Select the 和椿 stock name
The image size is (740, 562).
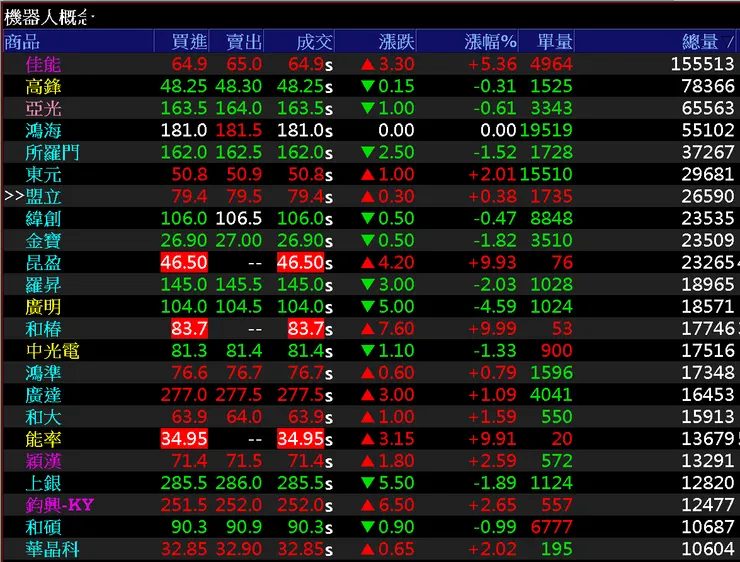click(x=43, y=328)
